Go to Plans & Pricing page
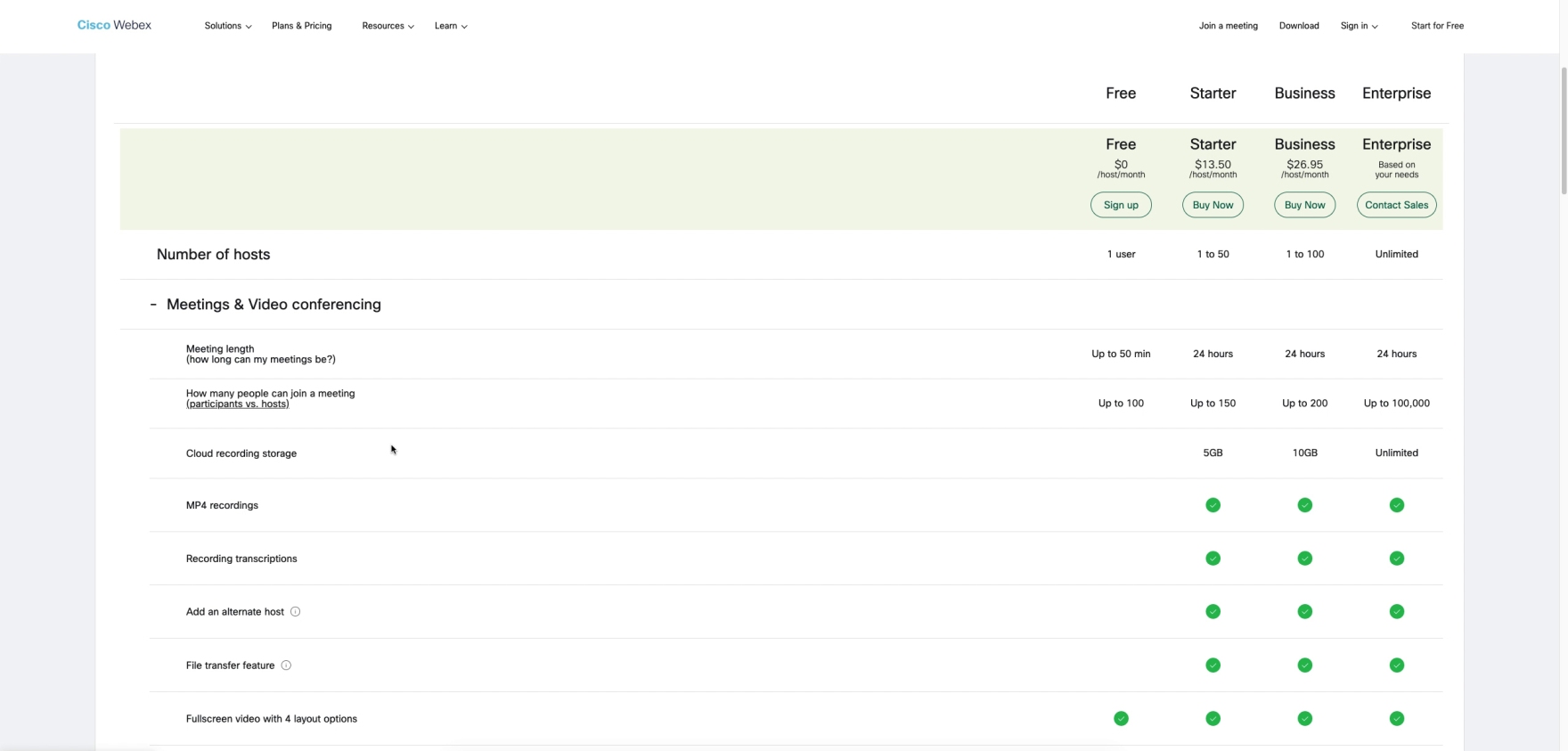1568x751 pixels. coord(301,26)
